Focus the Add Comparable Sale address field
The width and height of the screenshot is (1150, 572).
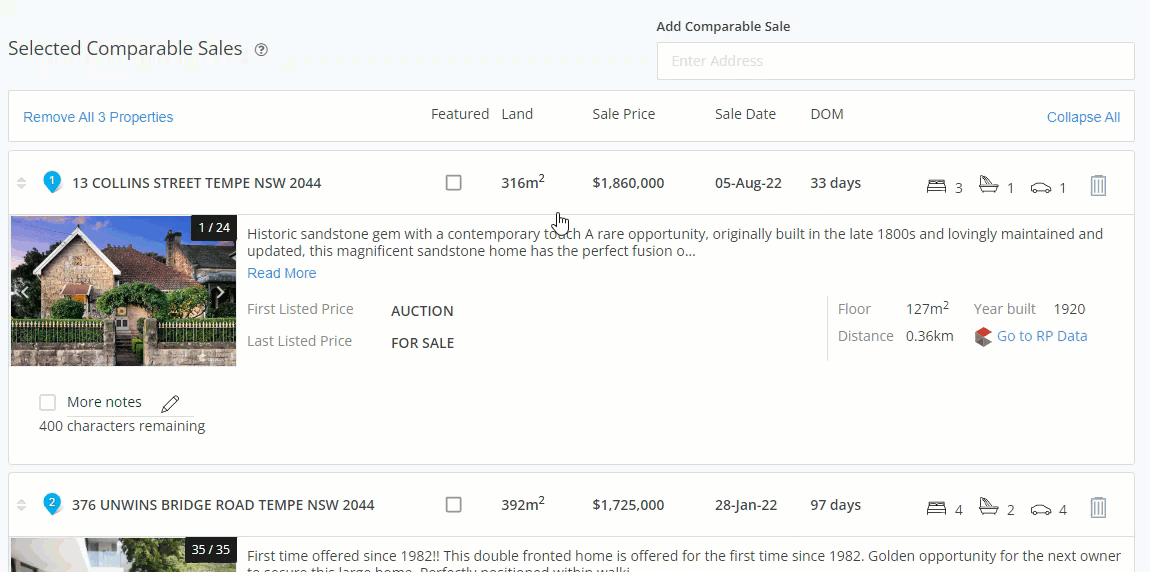click(x=896, y=61)
